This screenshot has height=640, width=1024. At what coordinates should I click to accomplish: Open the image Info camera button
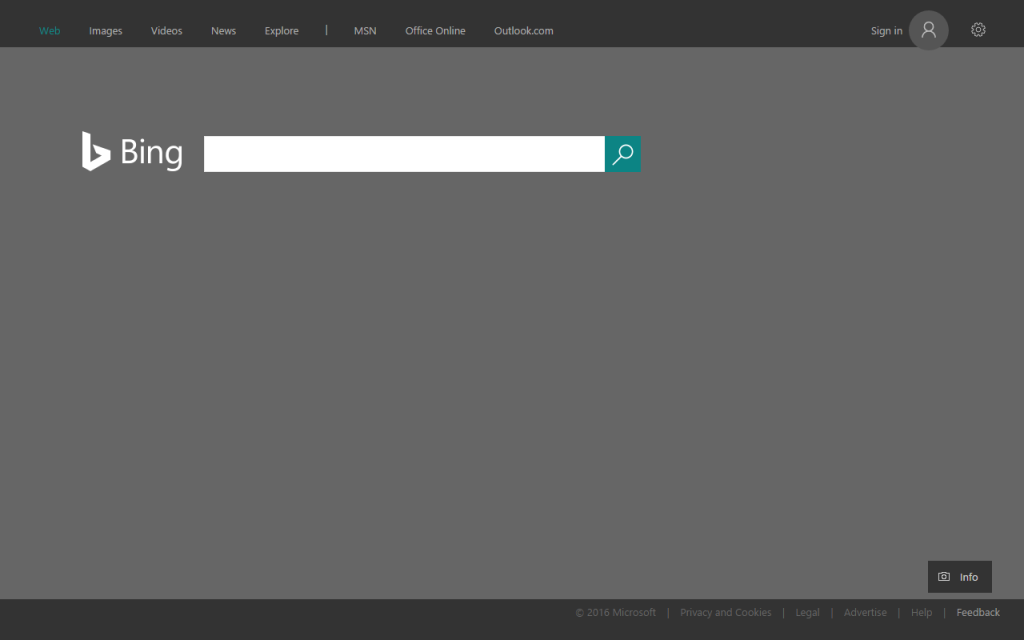(959, 577)
